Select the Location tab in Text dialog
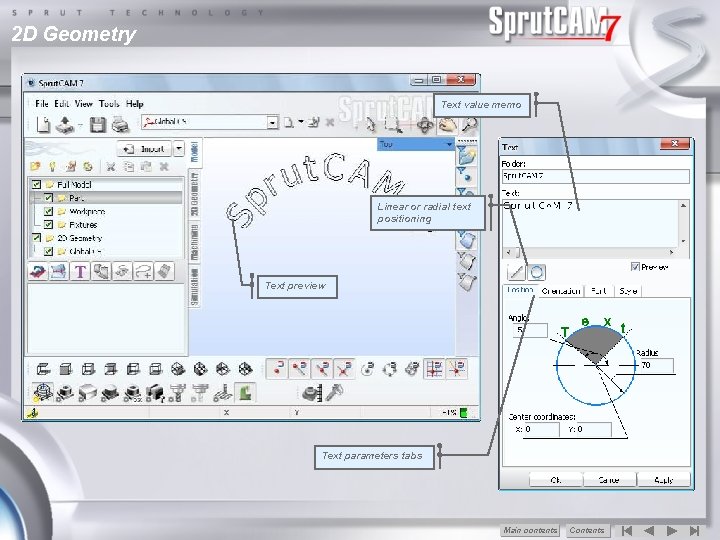 [520, 290]
